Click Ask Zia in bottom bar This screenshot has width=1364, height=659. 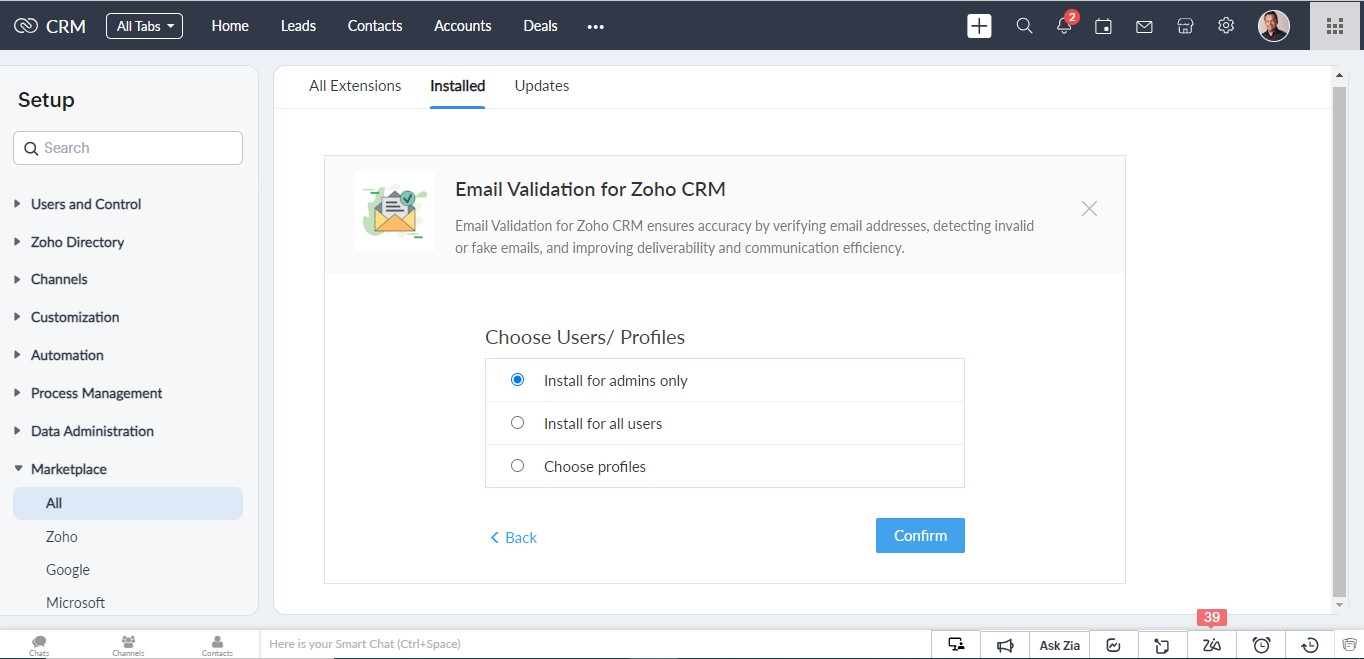point(1059,645)
